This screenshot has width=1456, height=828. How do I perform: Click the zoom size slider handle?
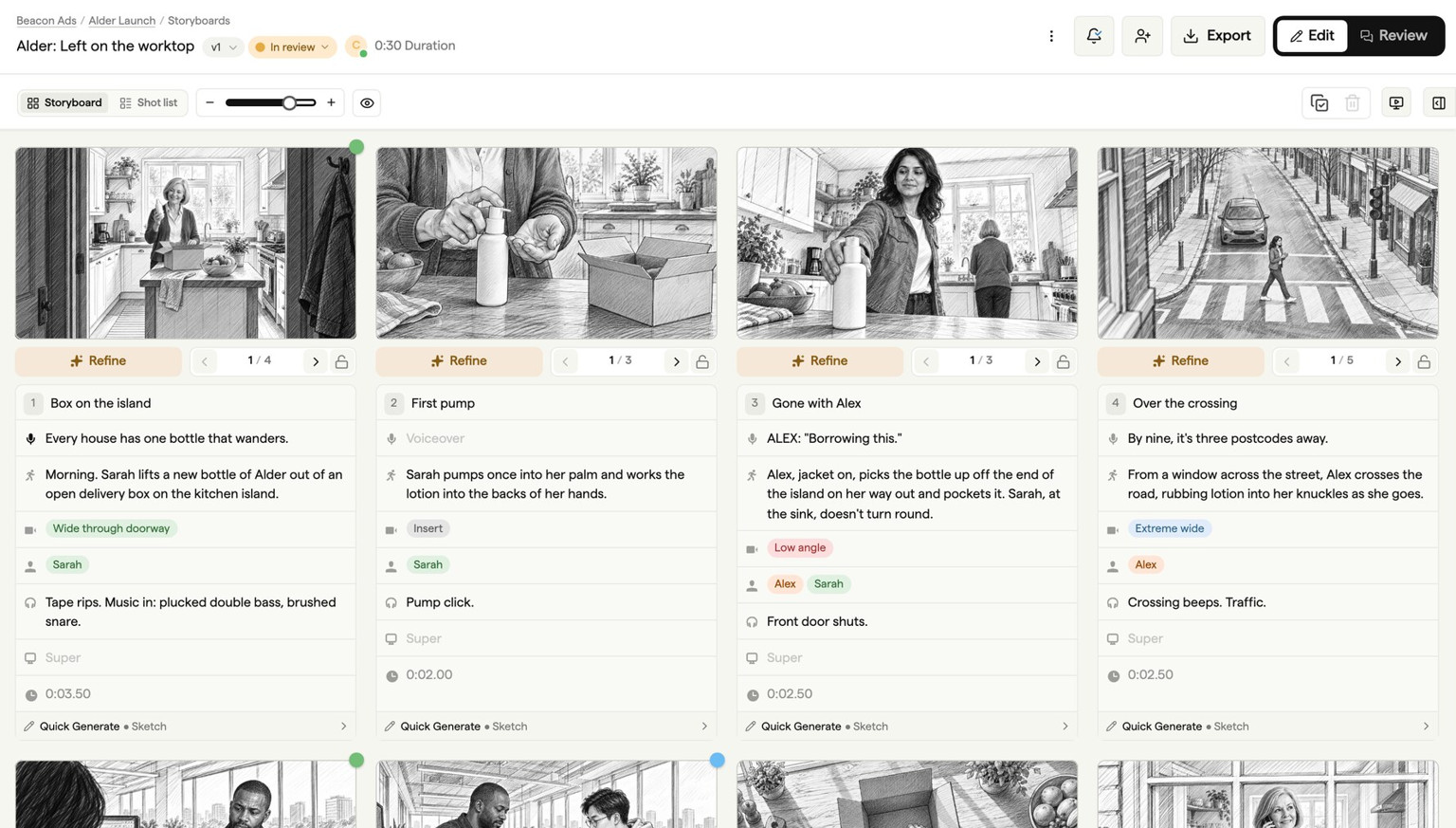[x=289, y=102]
